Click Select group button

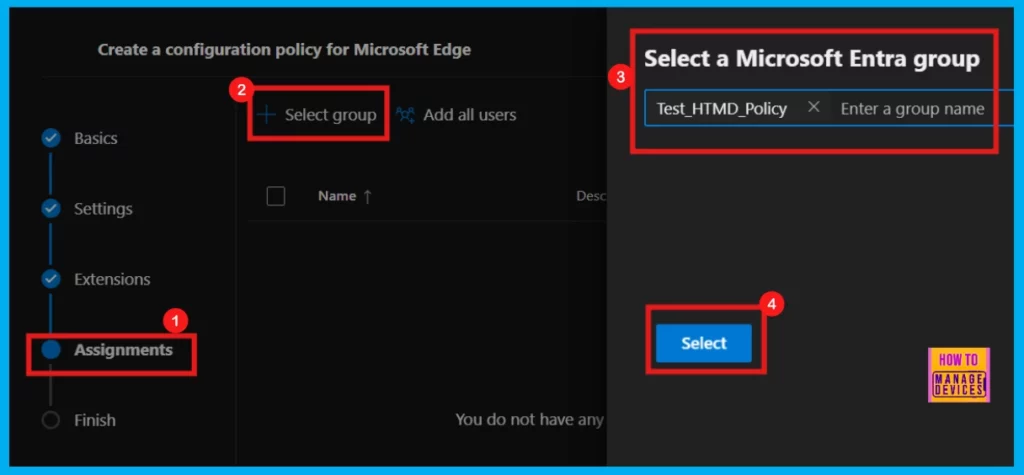[317, 115]
